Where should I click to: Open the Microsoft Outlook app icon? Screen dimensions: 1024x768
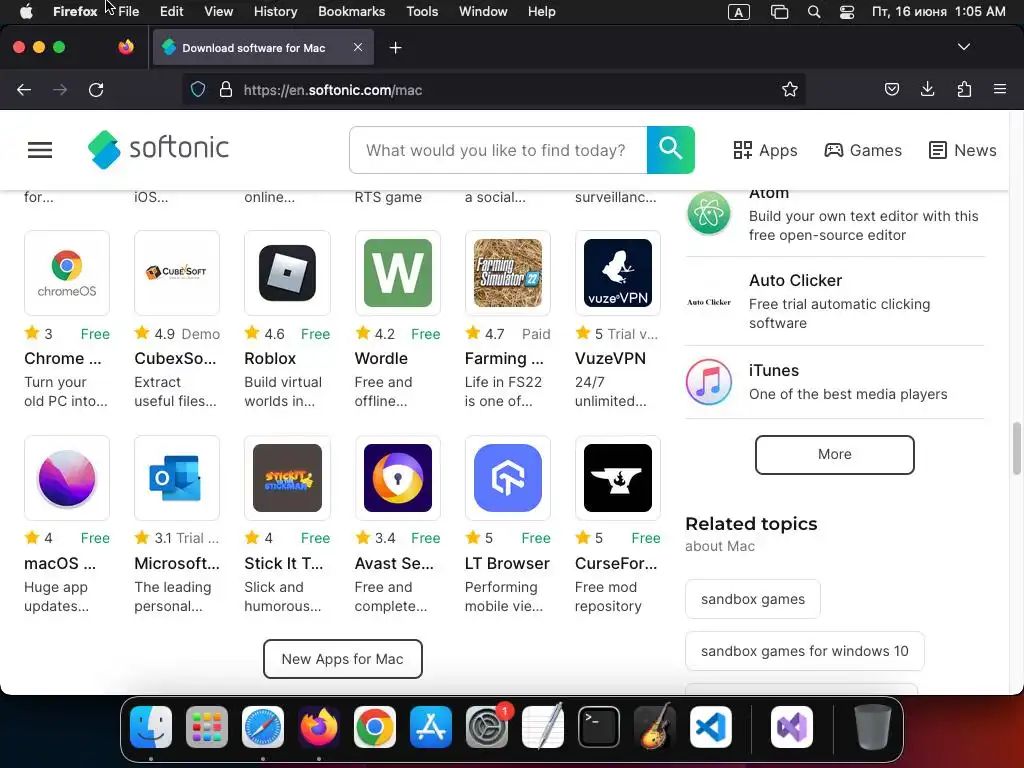point(177,478)
